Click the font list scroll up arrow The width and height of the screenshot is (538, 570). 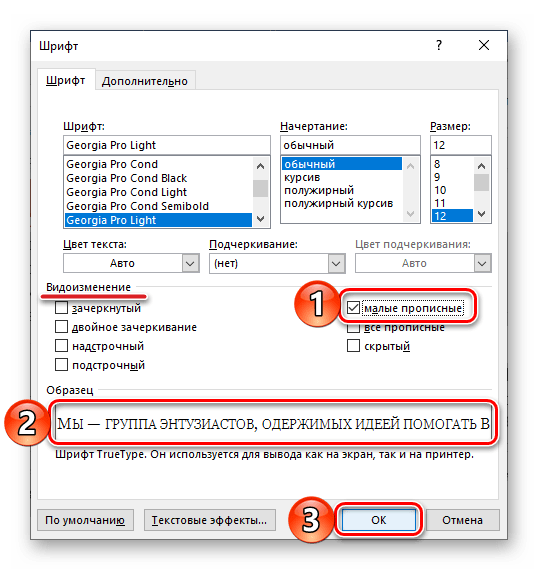coord(260,166)
